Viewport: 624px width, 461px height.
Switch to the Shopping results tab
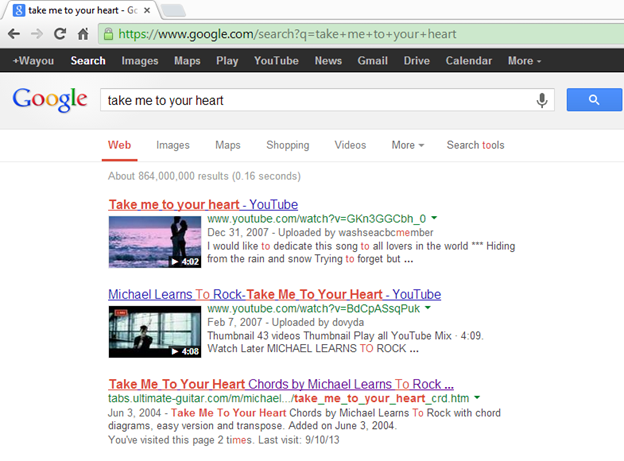coord(287,145)
